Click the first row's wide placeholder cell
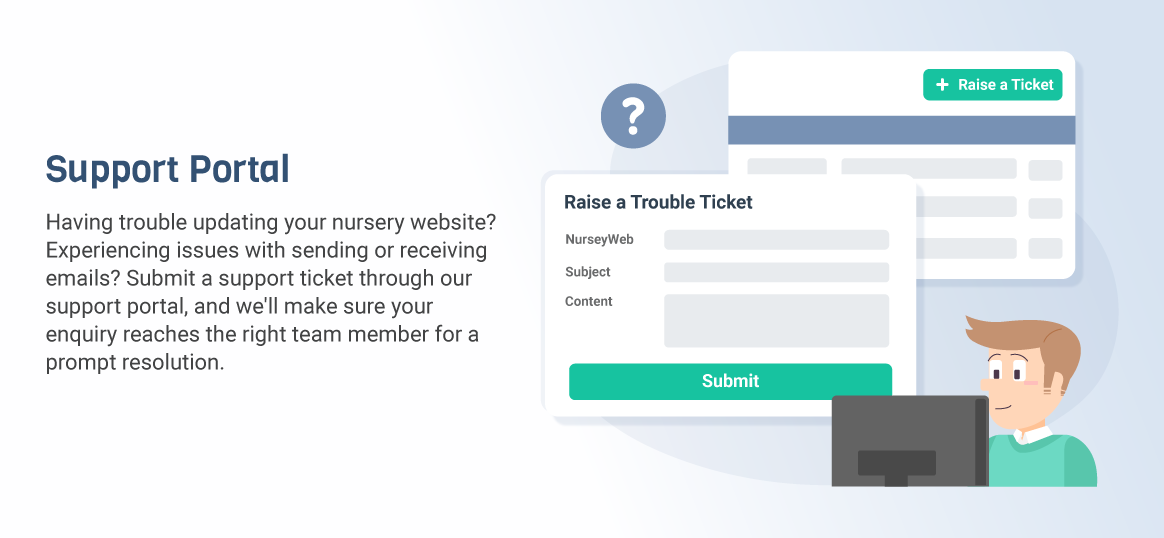This screenshot has height=538, width=1164. pos(929,168)
